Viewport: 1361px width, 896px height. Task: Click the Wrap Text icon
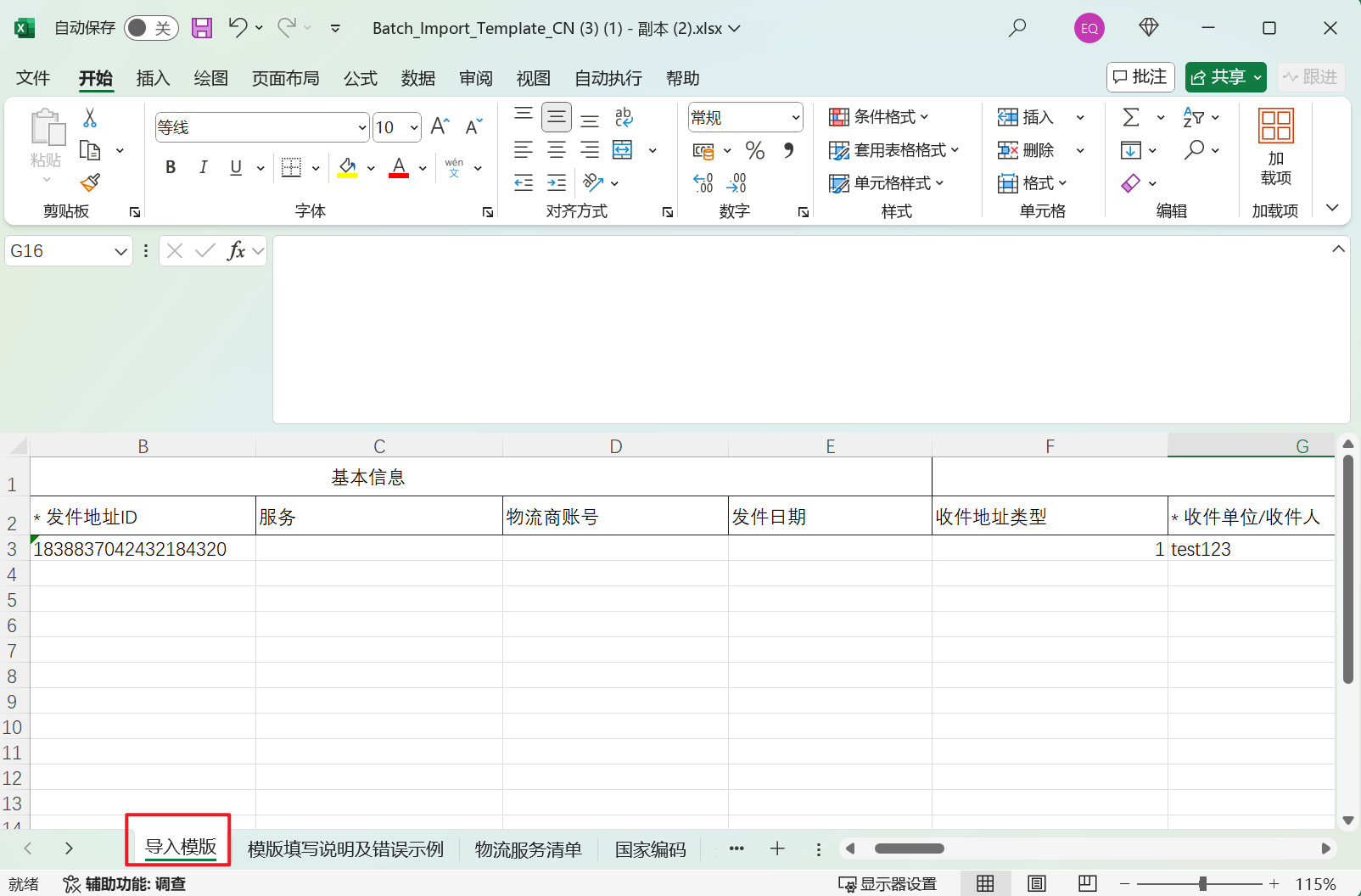pos(624,117)
